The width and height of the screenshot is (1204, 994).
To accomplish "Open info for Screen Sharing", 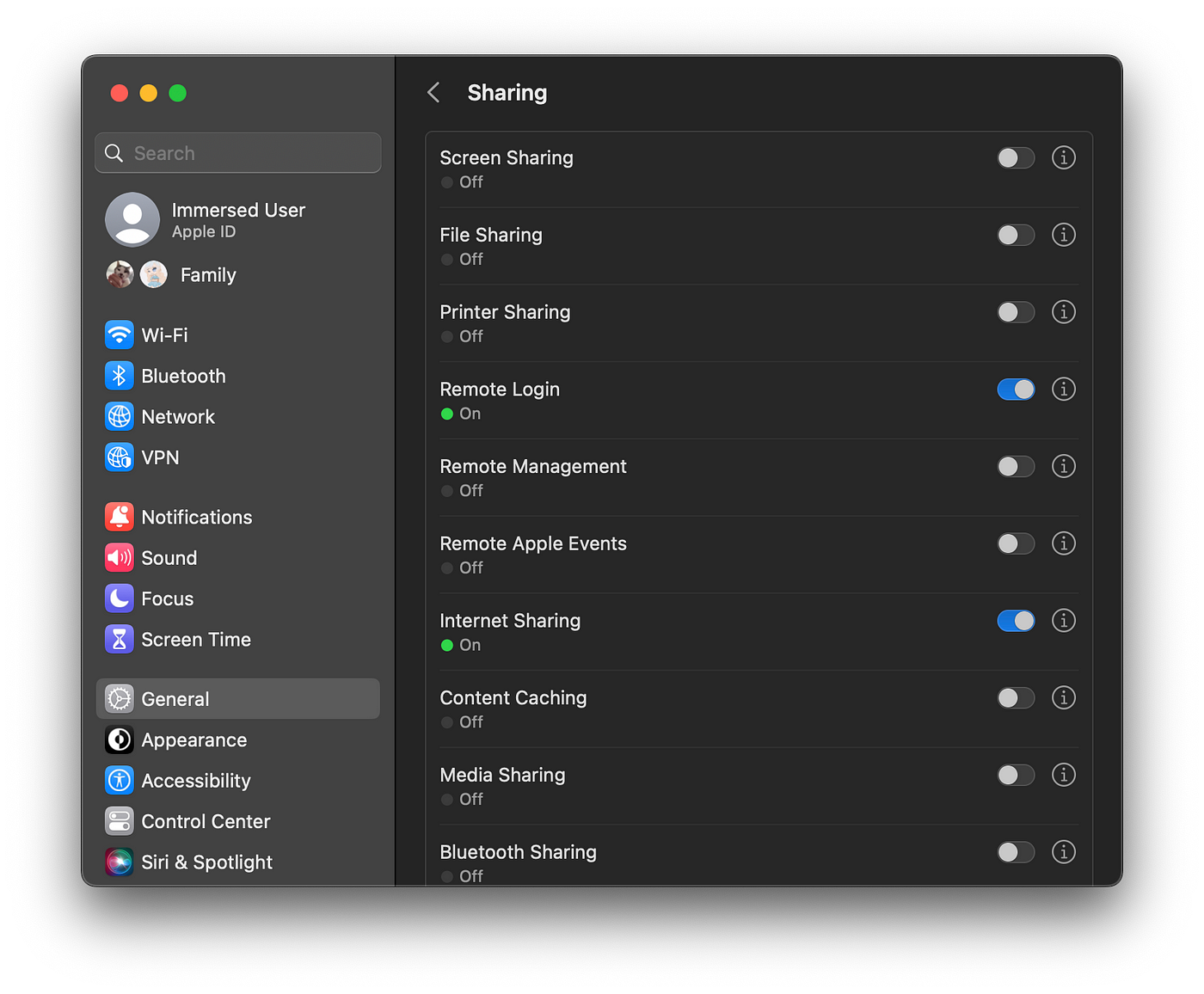I will click(x=1064, y=158).
